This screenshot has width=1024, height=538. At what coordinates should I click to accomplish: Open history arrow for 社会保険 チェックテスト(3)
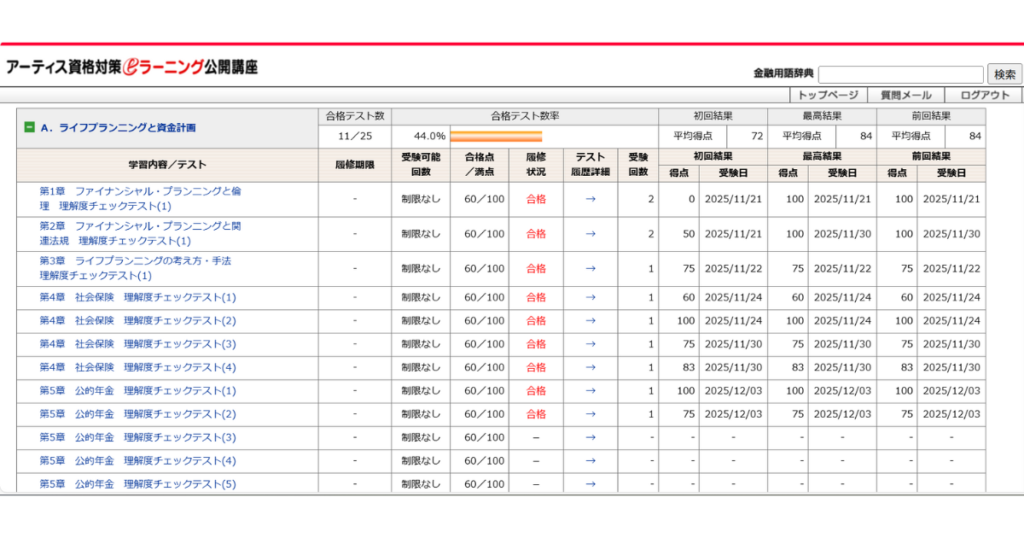590,344
